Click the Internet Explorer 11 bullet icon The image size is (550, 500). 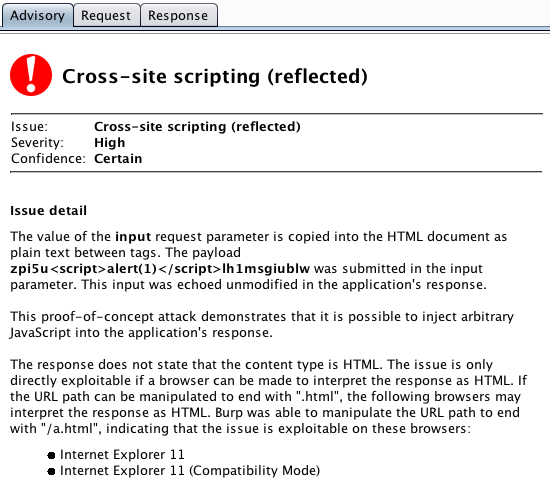51,455
